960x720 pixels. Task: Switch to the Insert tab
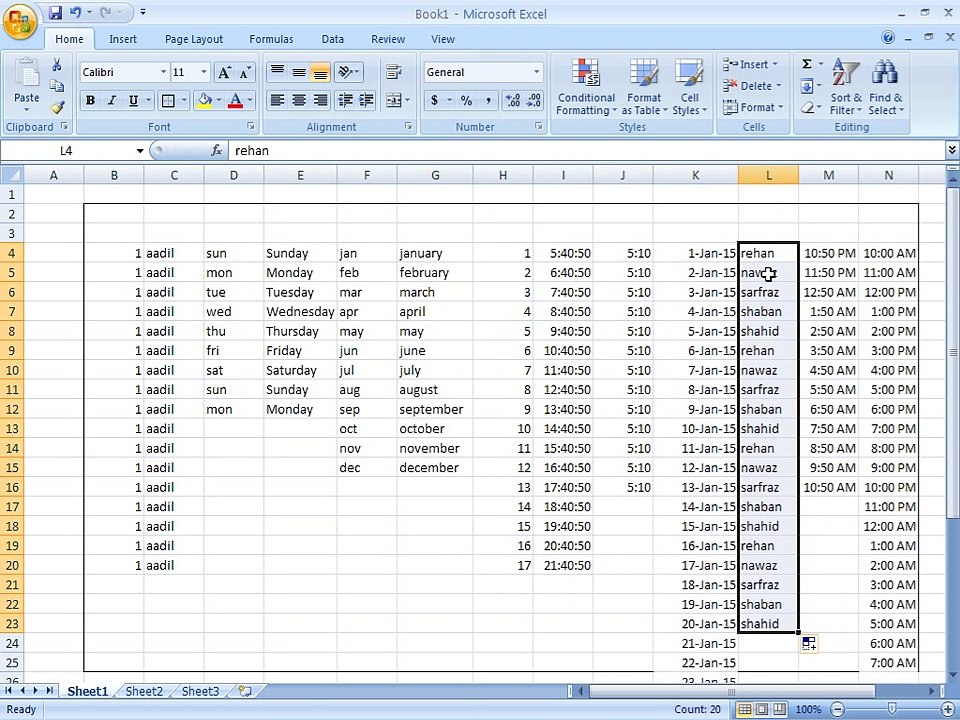pyautogui.click(x=122, y=39)
